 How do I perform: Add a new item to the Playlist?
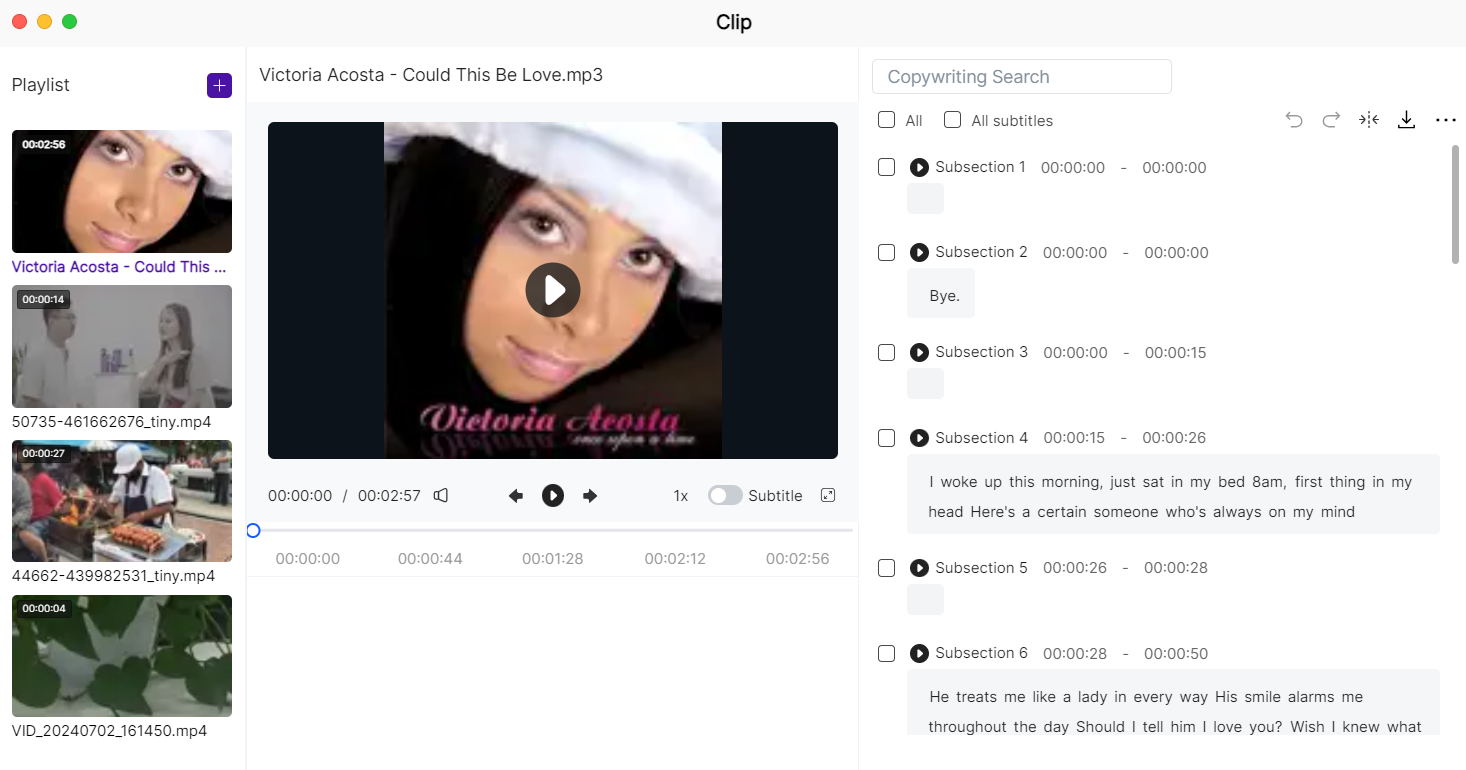(x=219, y=86)
